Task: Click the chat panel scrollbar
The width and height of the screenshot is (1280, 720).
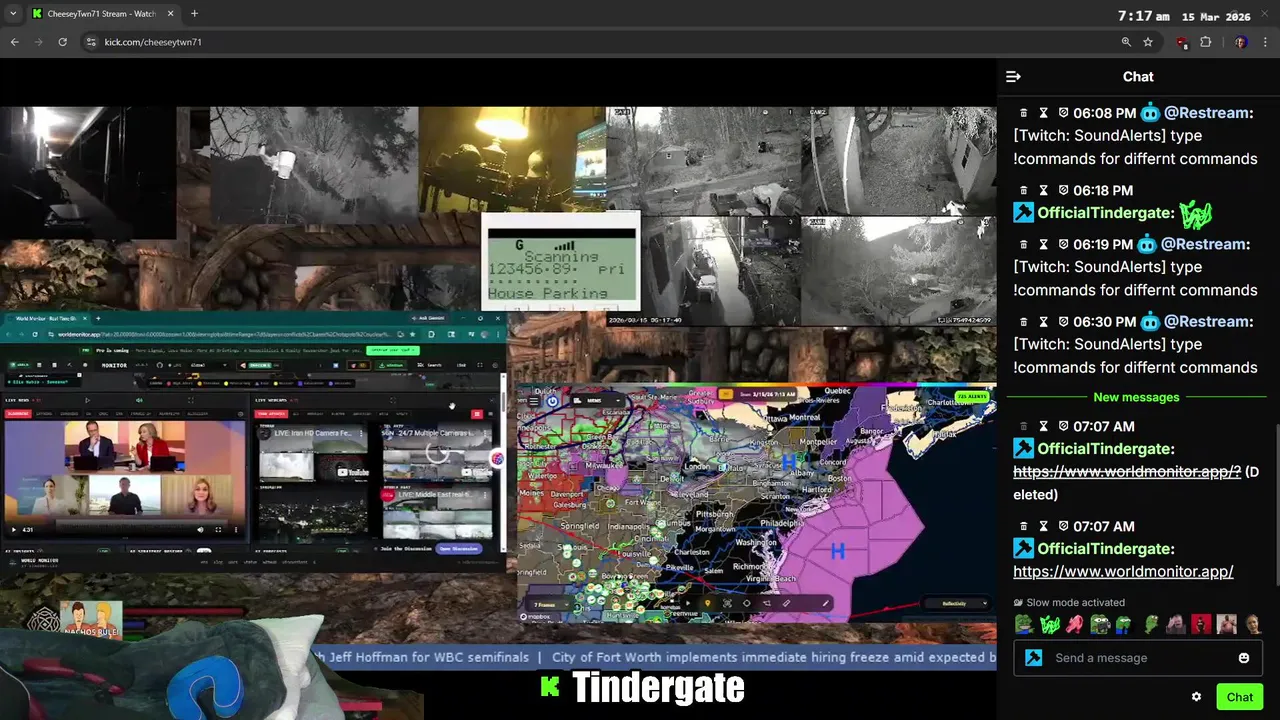Action: click(x=1276, y=505)
